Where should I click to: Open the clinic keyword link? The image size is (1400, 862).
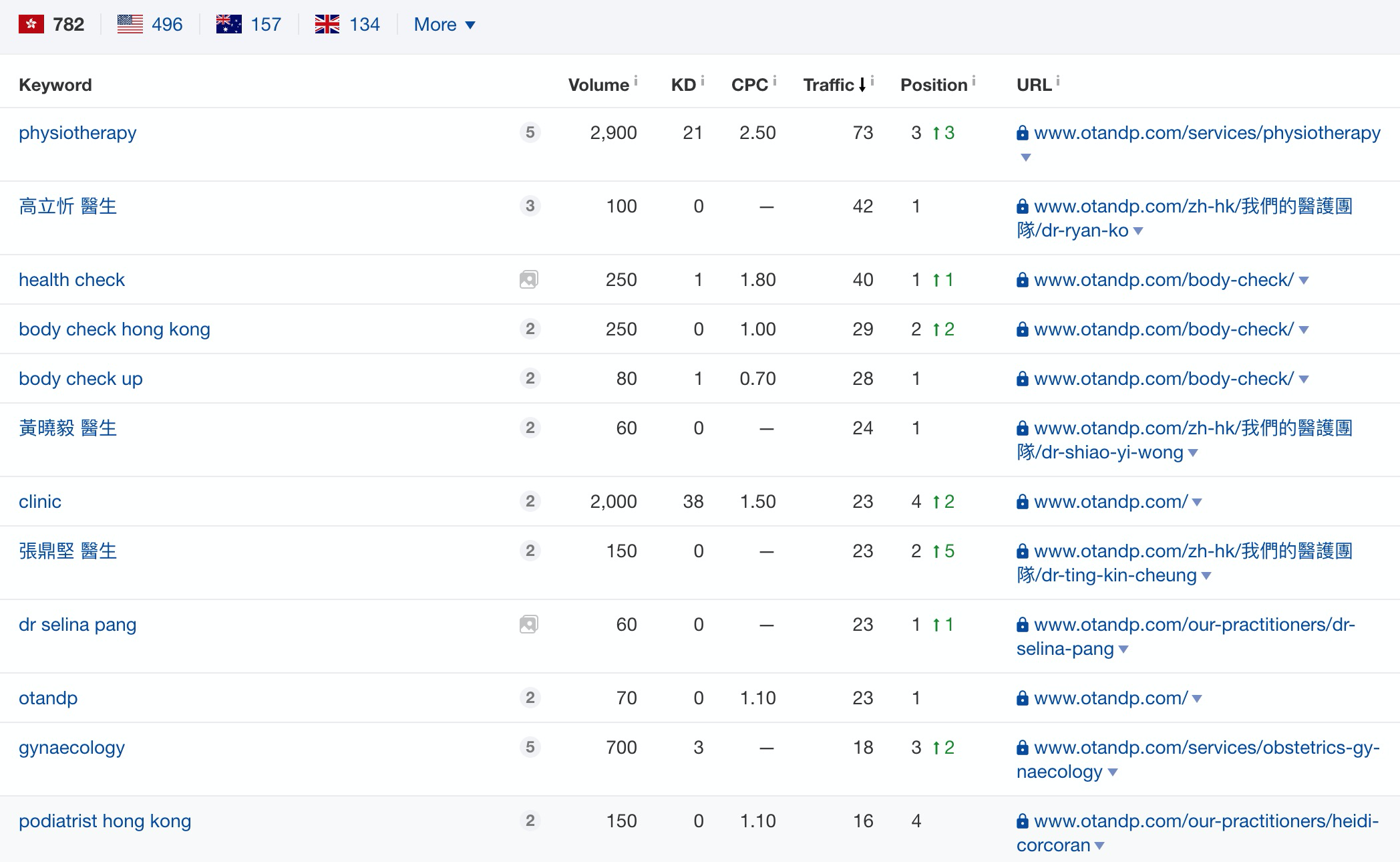point(40,502)
